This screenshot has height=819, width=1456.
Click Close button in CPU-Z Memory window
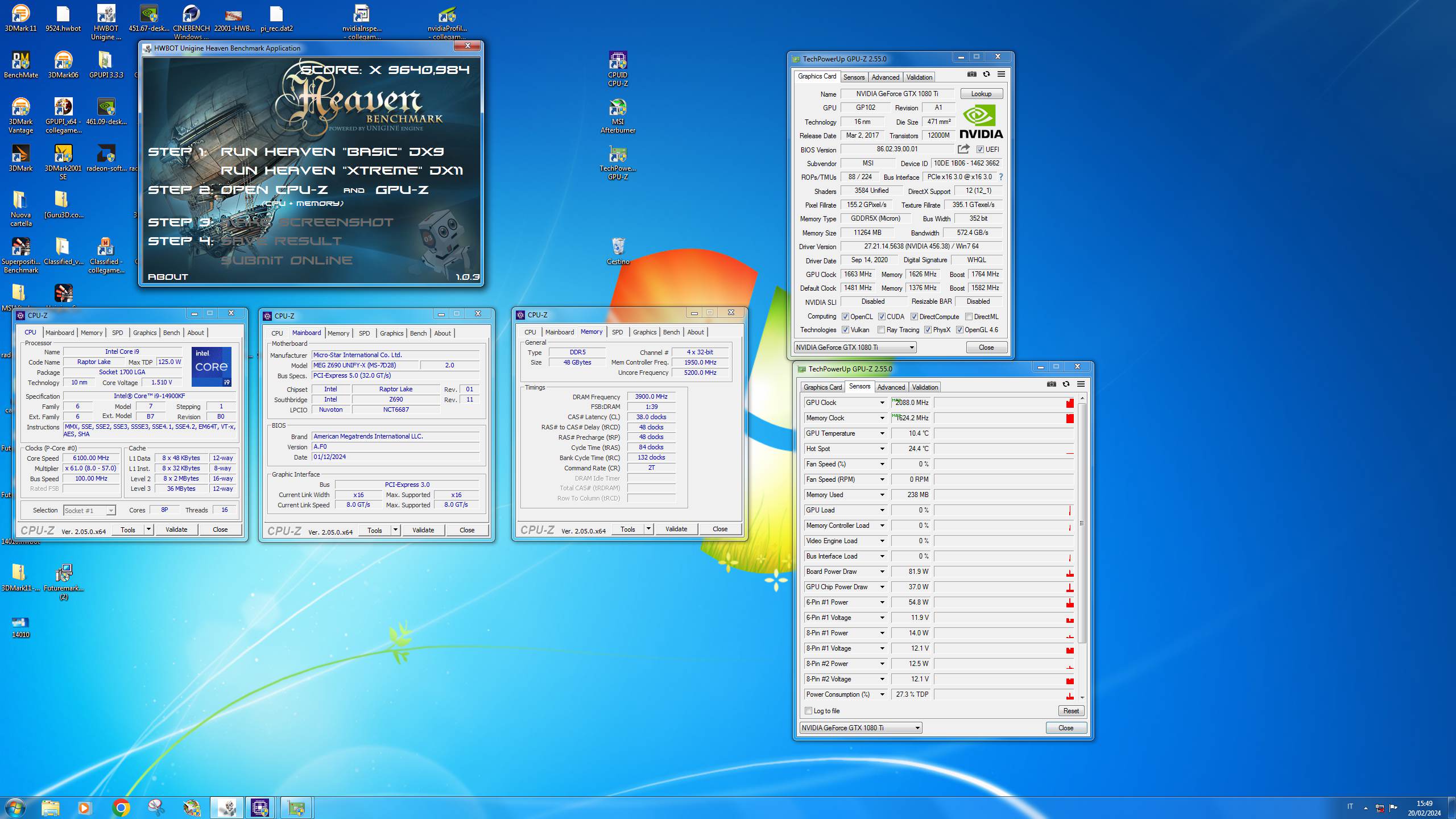720,529
